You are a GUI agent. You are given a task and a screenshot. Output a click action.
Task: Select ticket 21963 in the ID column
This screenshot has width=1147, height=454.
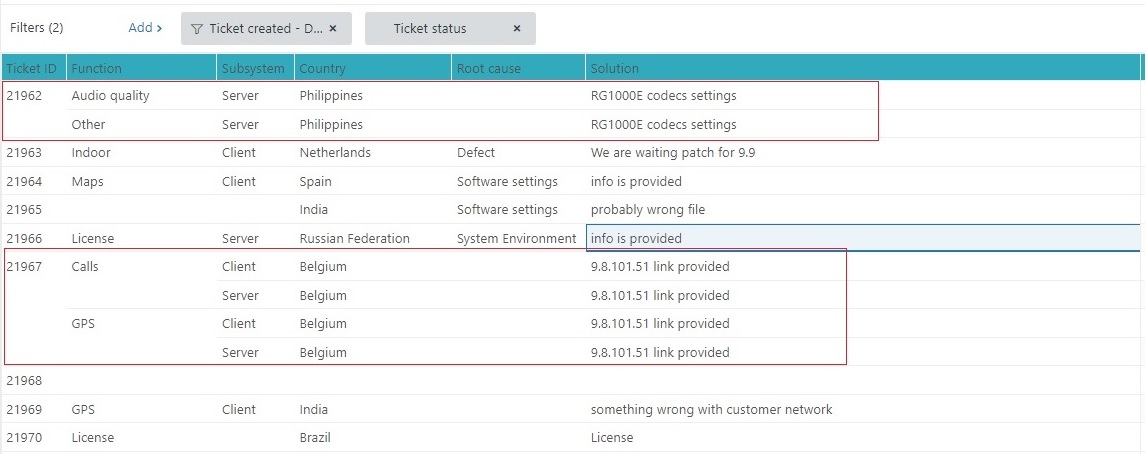pos(24,153)
